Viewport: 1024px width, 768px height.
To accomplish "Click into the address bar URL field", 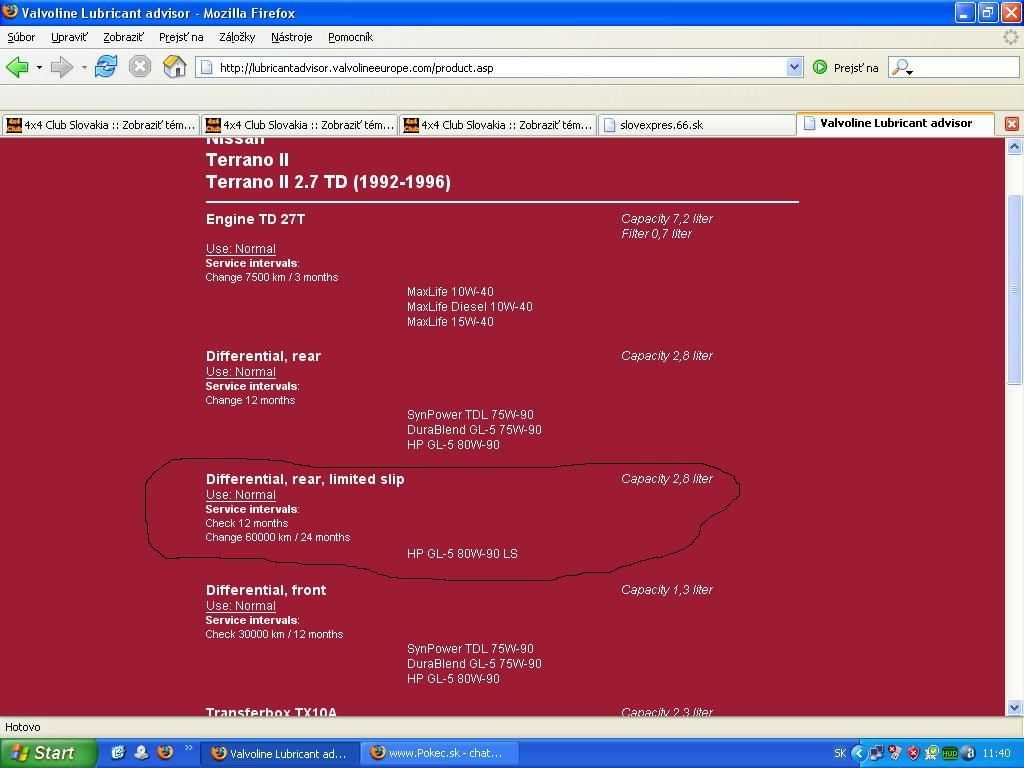I will (x=500, y=67).
